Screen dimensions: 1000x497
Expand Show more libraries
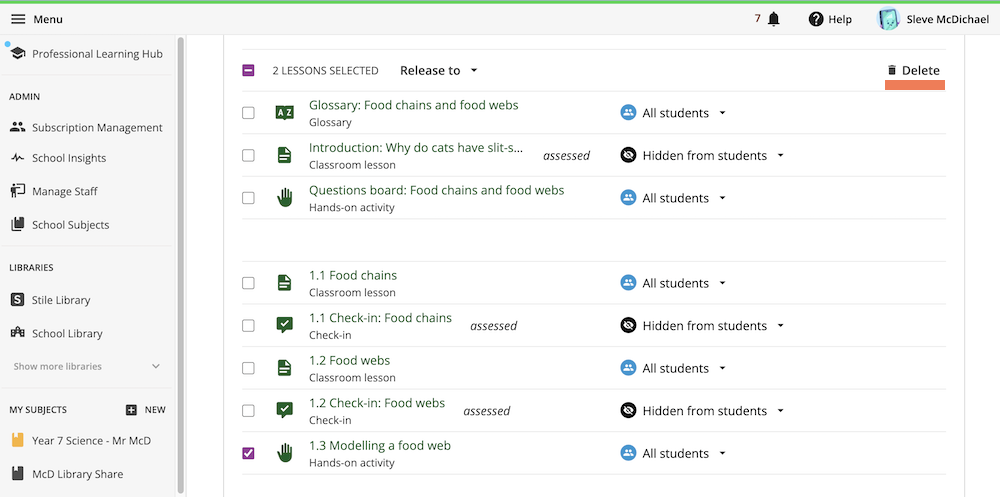click(86, 367)
